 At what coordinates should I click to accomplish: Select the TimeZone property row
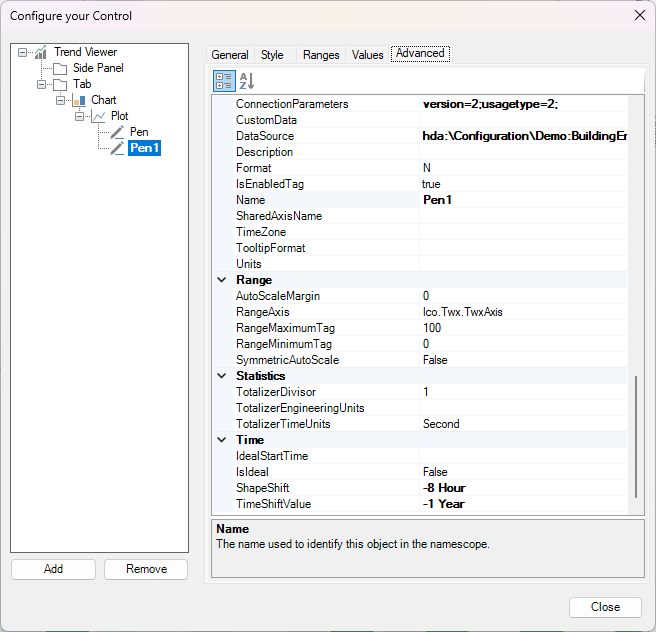point(430,232)
